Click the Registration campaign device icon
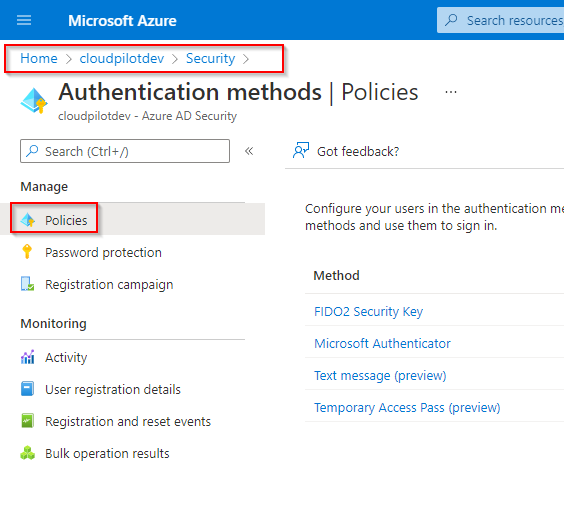 coord(27,284)
